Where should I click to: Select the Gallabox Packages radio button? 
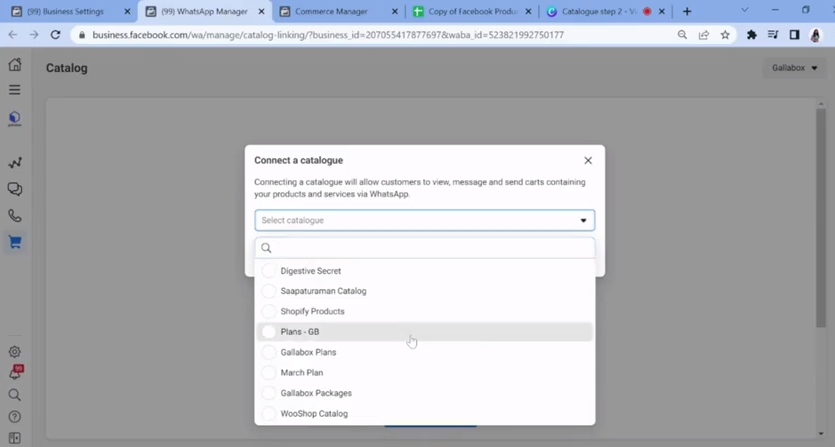269,393
